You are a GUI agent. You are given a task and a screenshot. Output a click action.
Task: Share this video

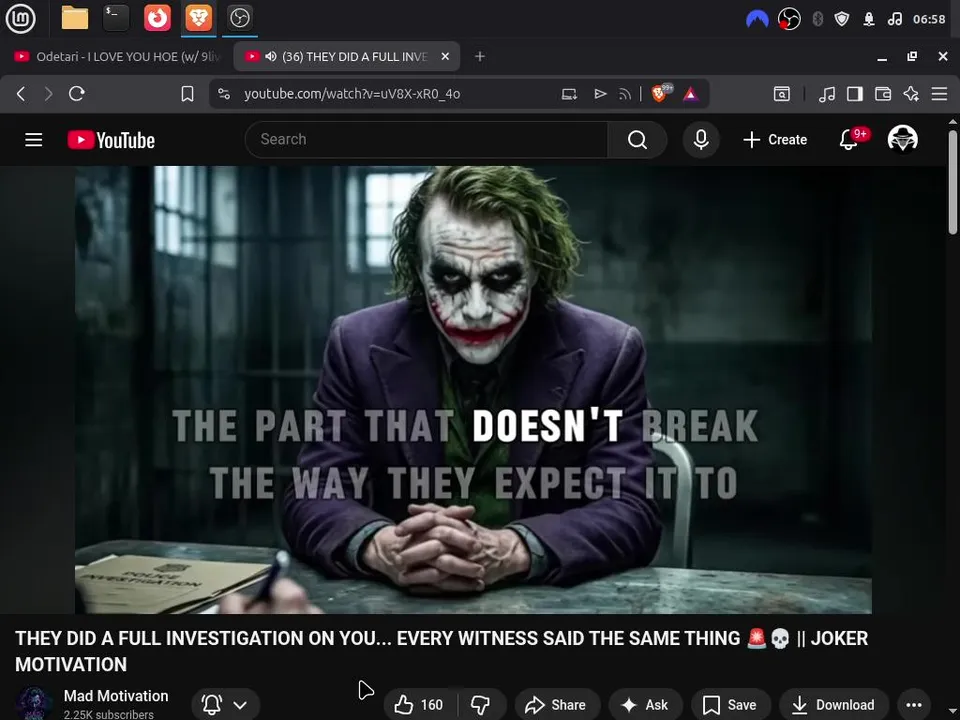[555, 705]
